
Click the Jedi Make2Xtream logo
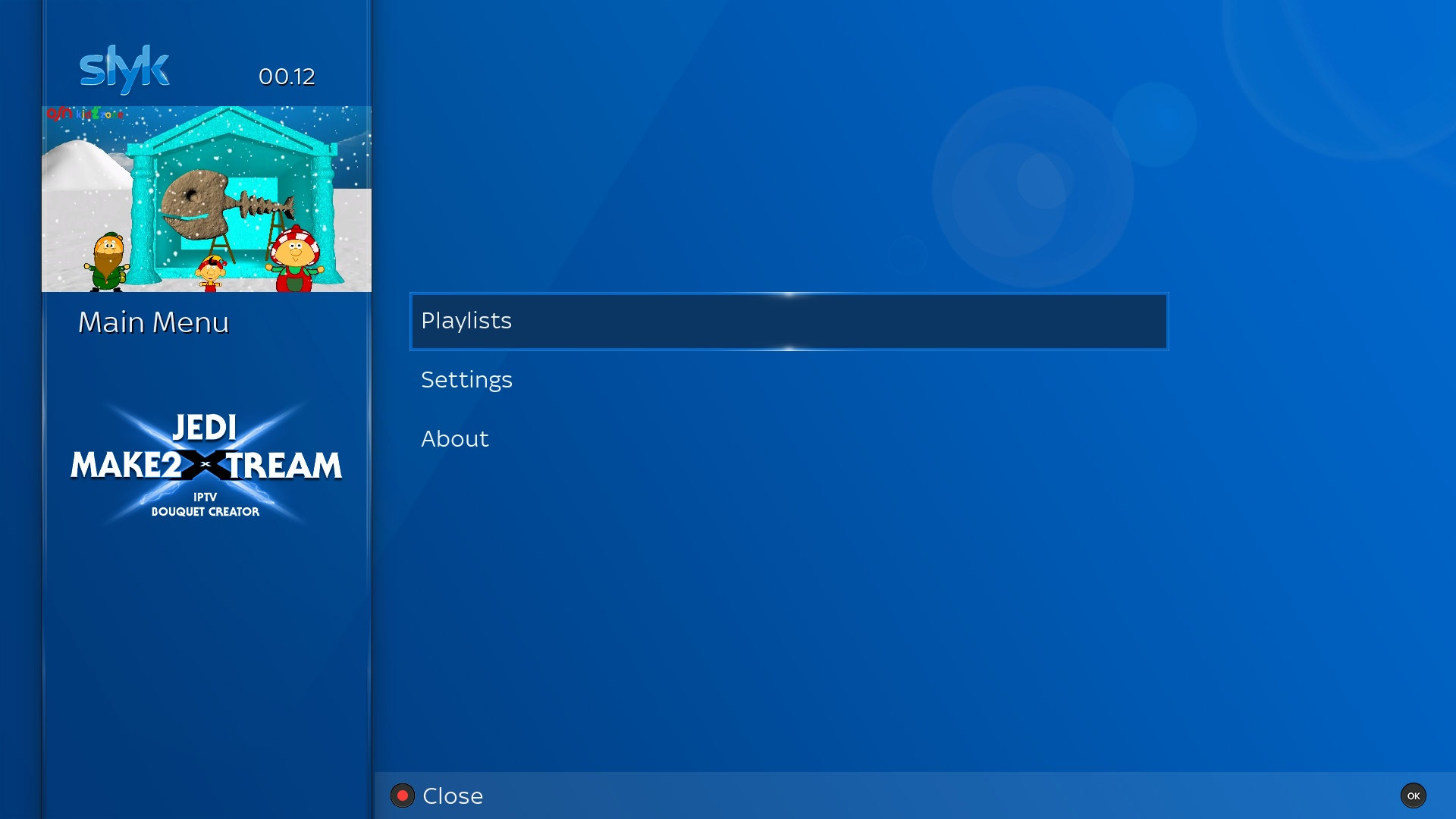click(x=206, y=464)
